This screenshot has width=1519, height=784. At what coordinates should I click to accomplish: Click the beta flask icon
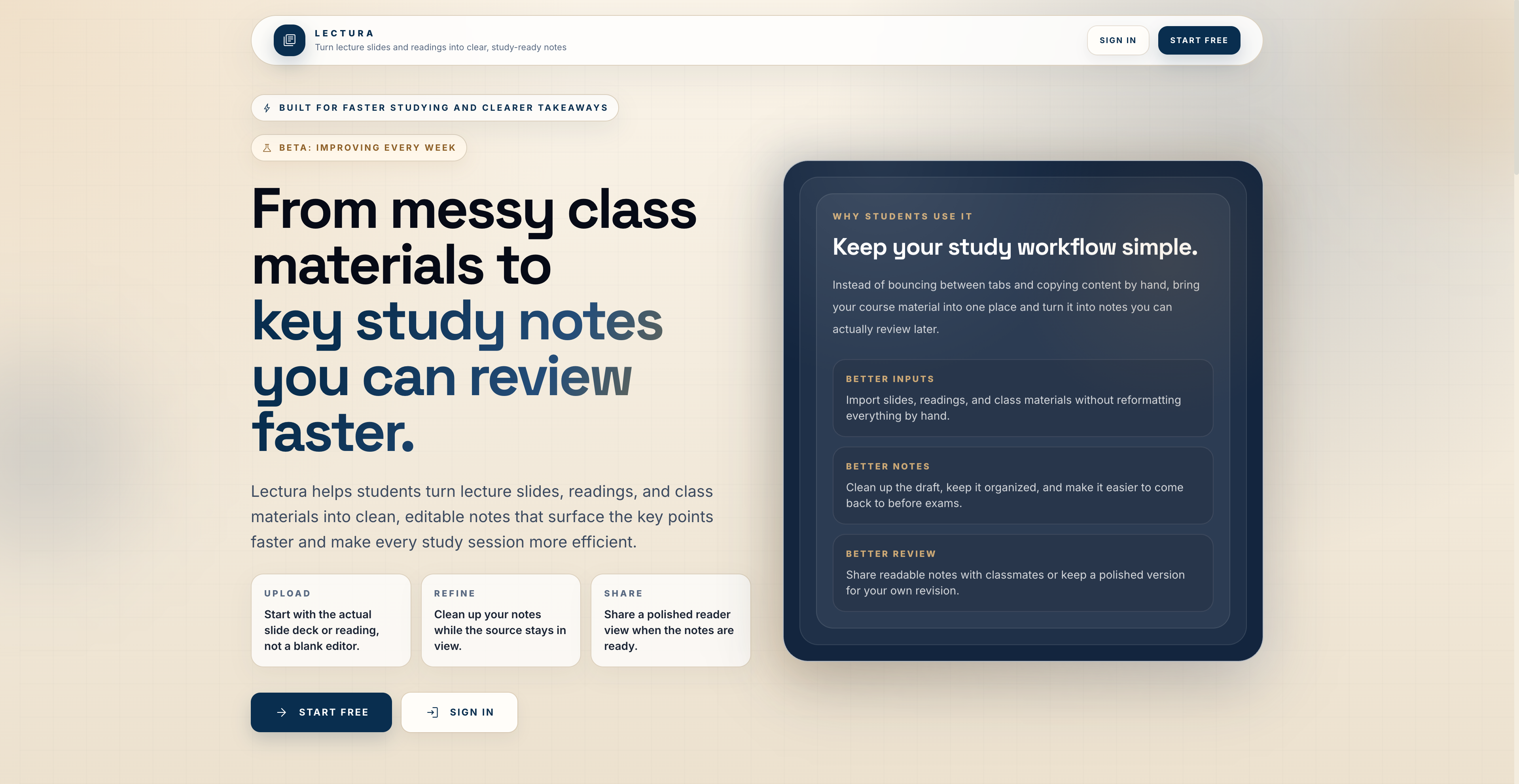tap(267, 148)
